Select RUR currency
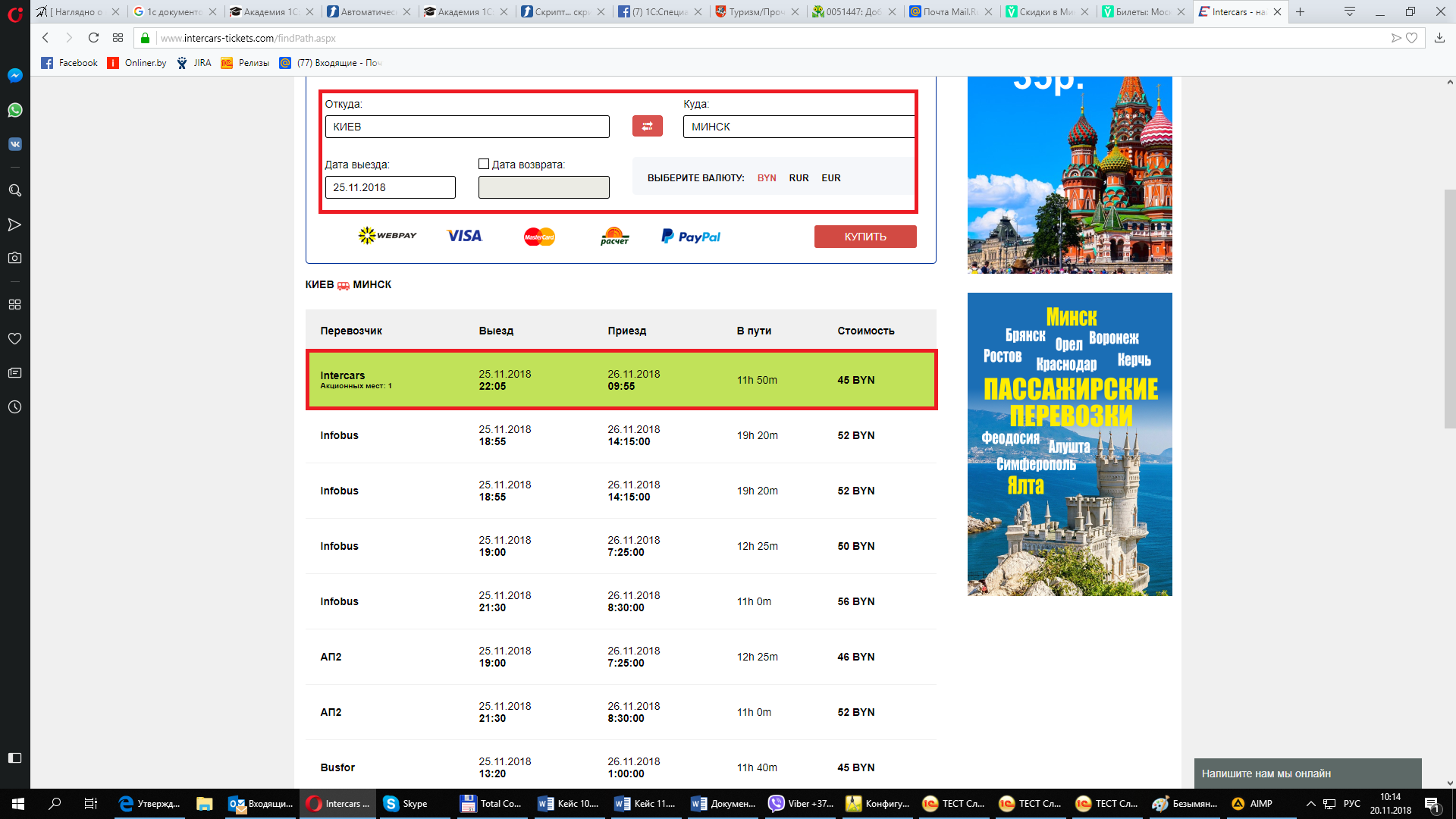Viewport: 1456px width, 819px height. (x=799, y=178)
